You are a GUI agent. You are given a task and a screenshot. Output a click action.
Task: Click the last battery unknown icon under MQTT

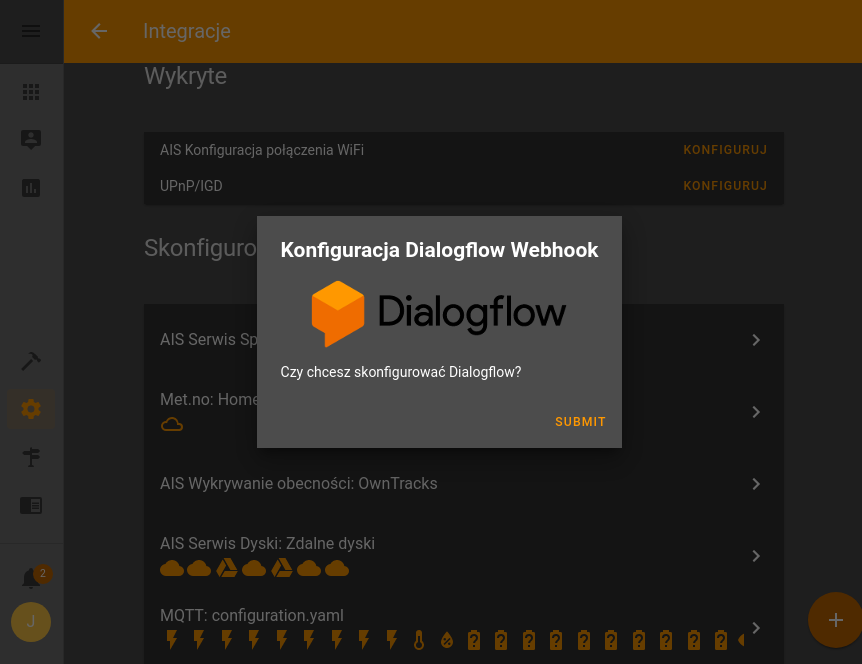click(x=721, y=640)
